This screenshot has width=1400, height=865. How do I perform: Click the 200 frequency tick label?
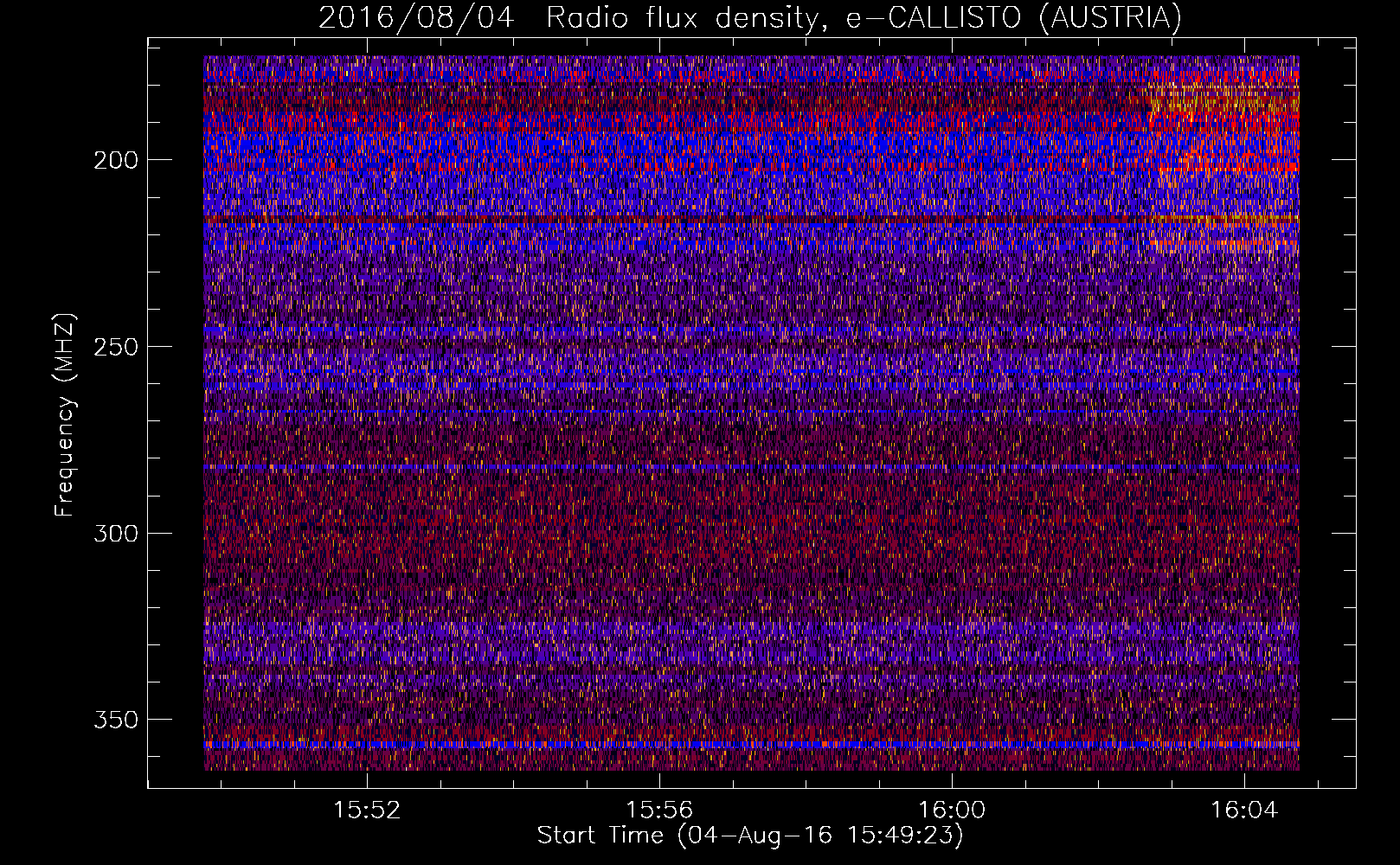[x=116, y=160]
